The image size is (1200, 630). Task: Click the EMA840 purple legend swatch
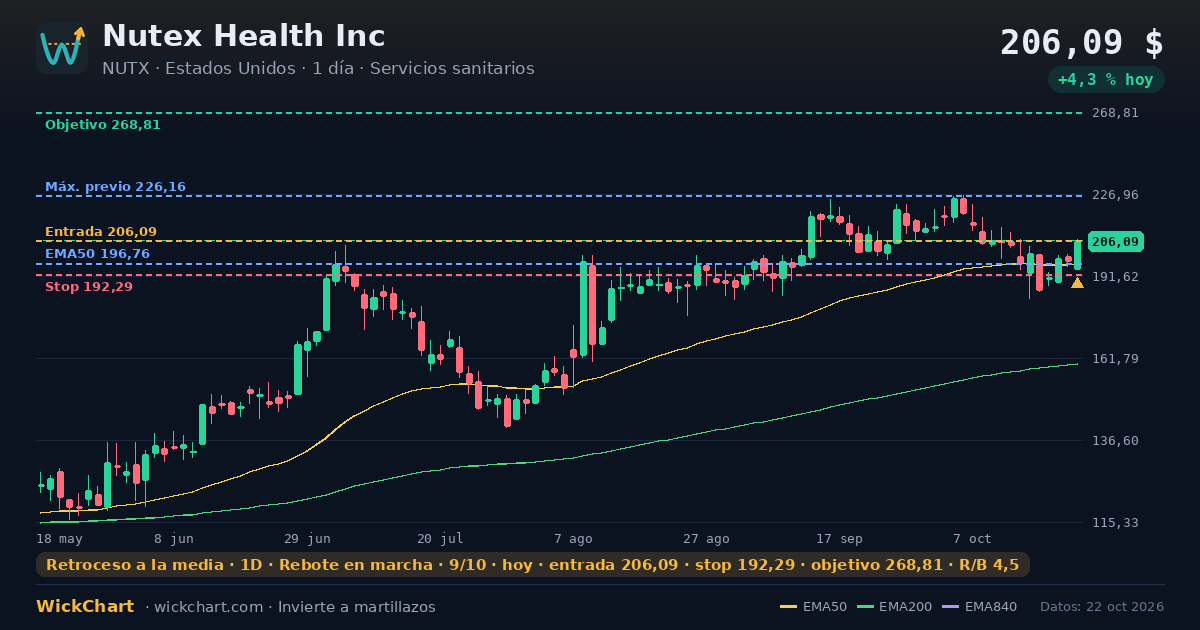tap(952, 607)
